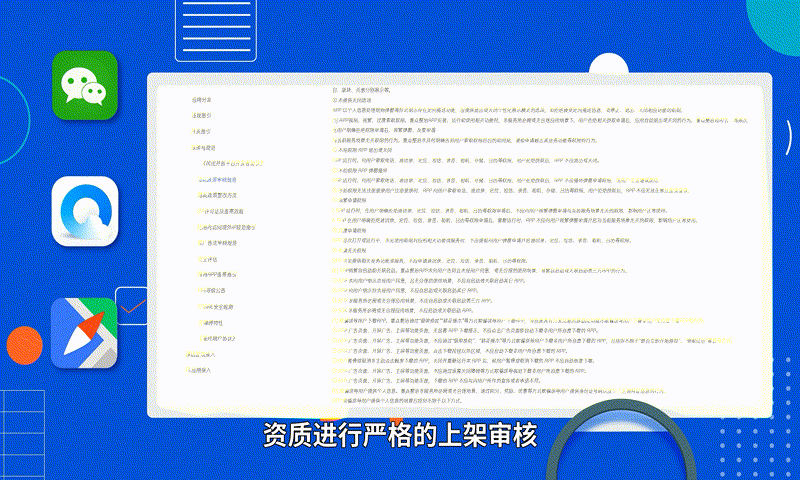Open the Quark browser app icon

[x=85, y=211]
